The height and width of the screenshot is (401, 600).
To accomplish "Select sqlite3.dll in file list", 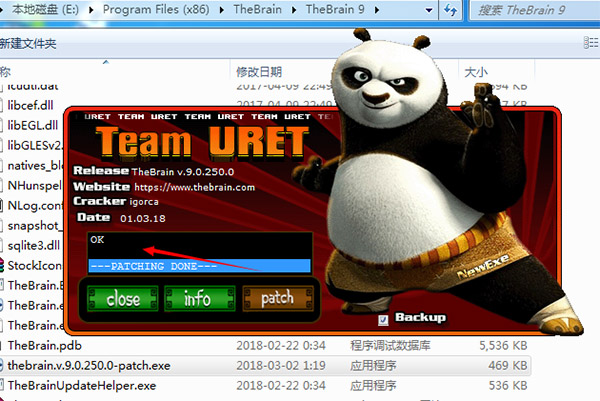I will pyautogui.click(x=33, y=245).
